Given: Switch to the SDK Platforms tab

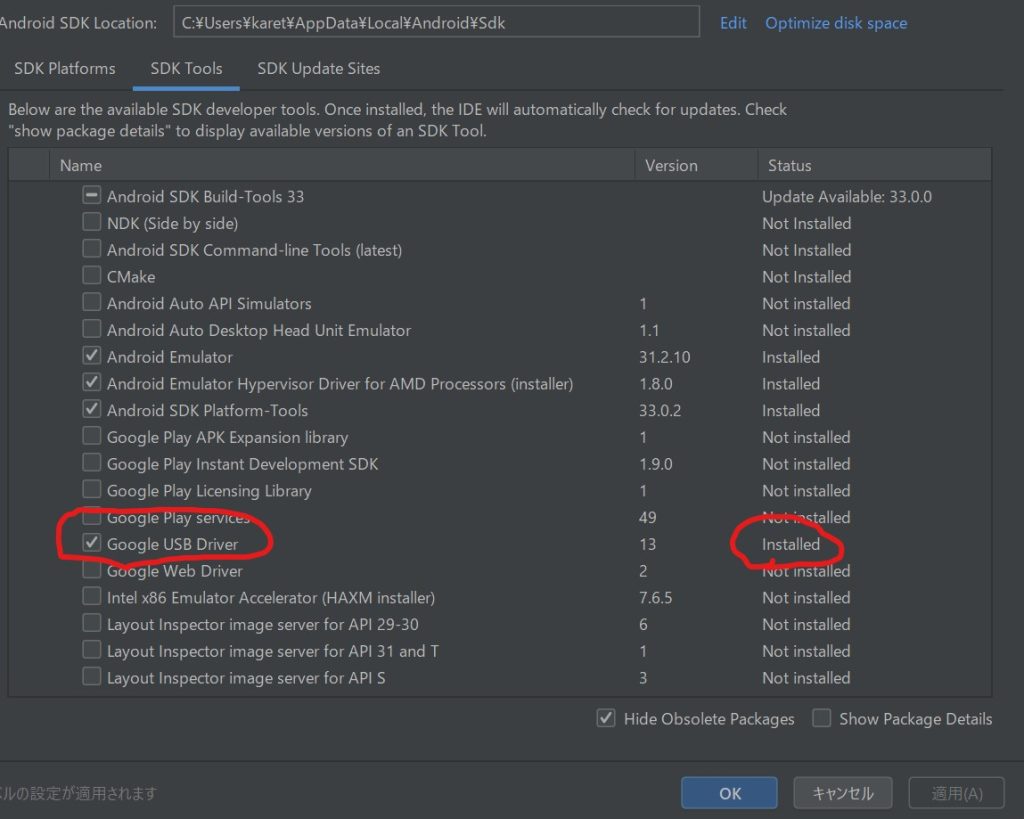Looking at the screenshot, I should click(65, 69).
